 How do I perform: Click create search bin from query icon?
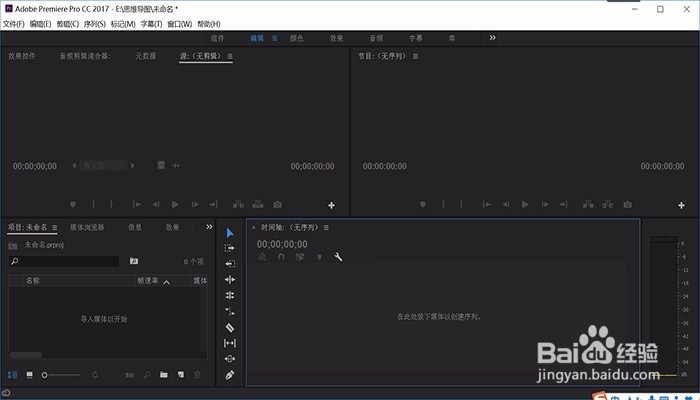[134, 261]
